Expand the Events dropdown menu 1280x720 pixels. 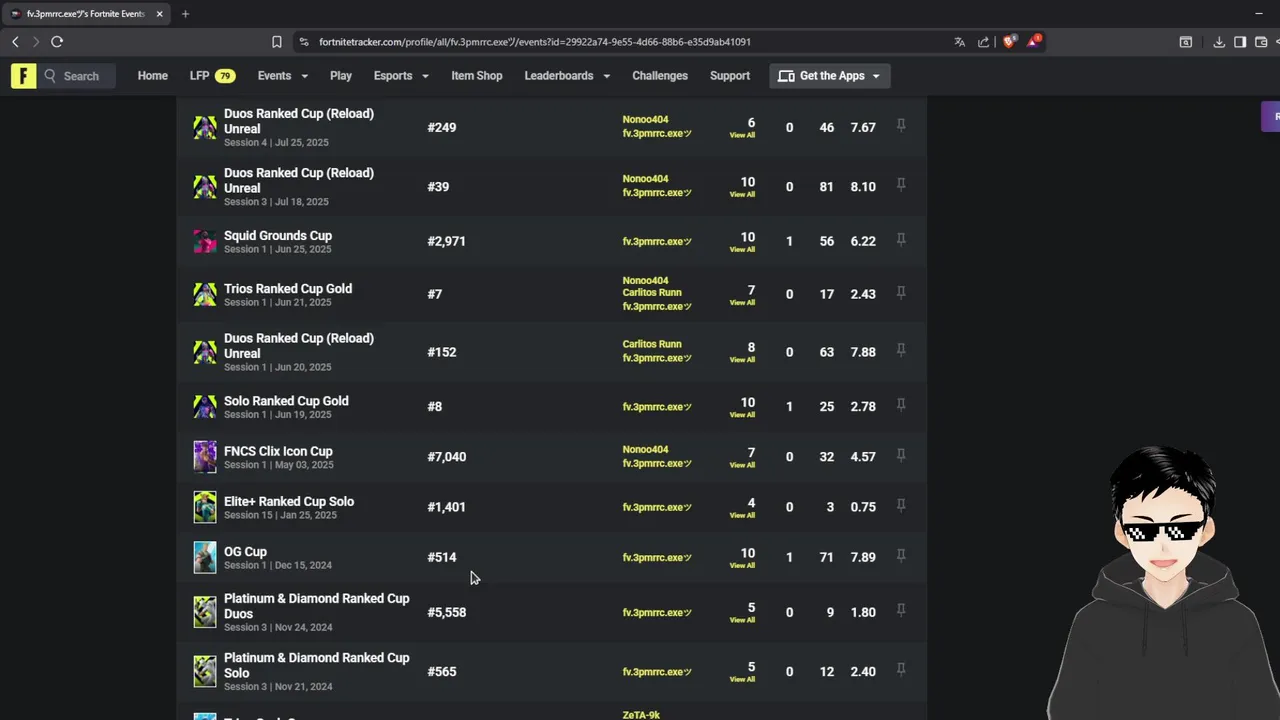pyautogui.click(x=282, y=76)
